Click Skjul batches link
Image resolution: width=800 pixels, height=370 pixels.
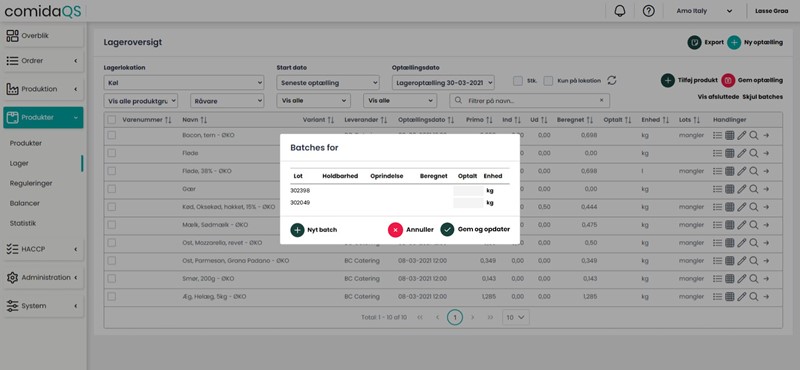pos(762,96)
